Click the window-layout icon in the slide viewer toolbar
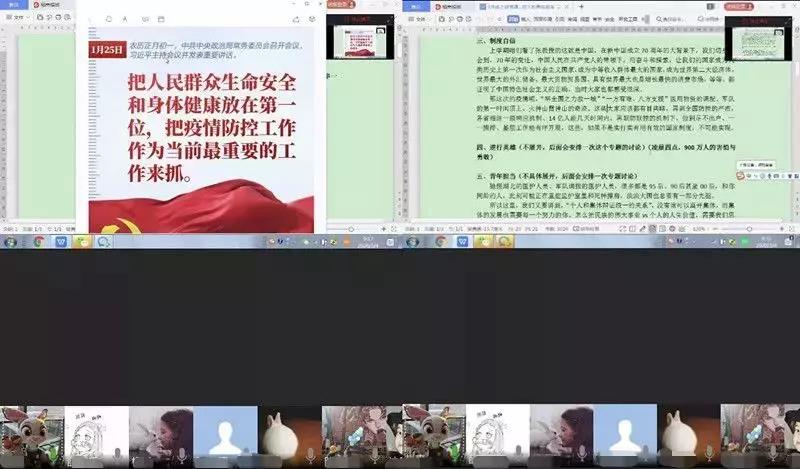 click(x=161, y=19)
